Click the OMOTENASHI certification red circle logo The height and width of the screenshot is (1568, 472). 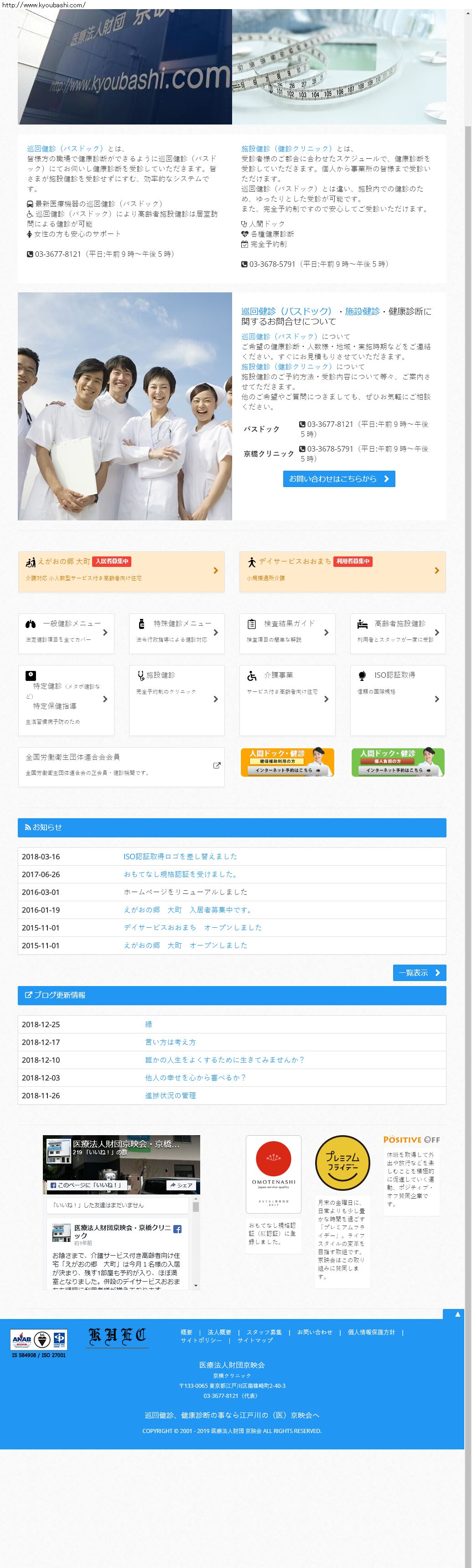tap(274, 1158)
